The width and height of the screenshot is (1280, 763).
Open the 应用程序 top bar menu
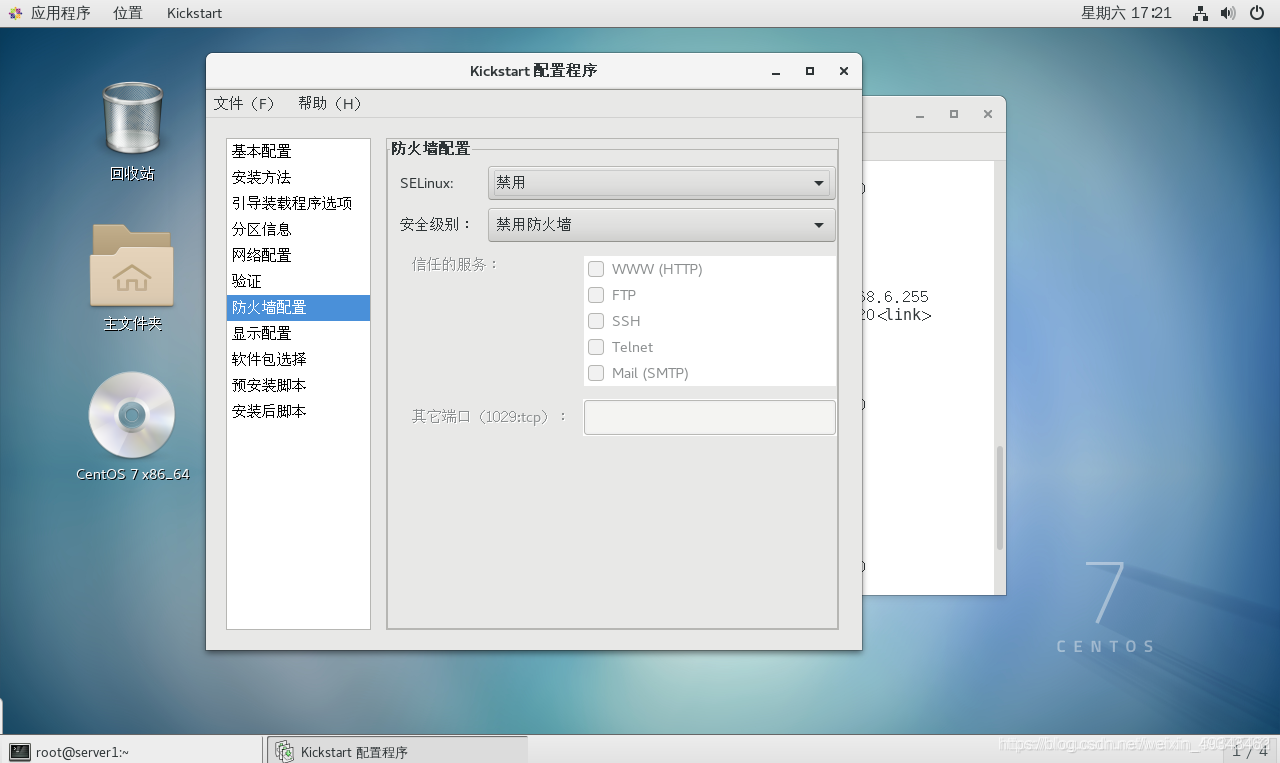tap(60, 13)
